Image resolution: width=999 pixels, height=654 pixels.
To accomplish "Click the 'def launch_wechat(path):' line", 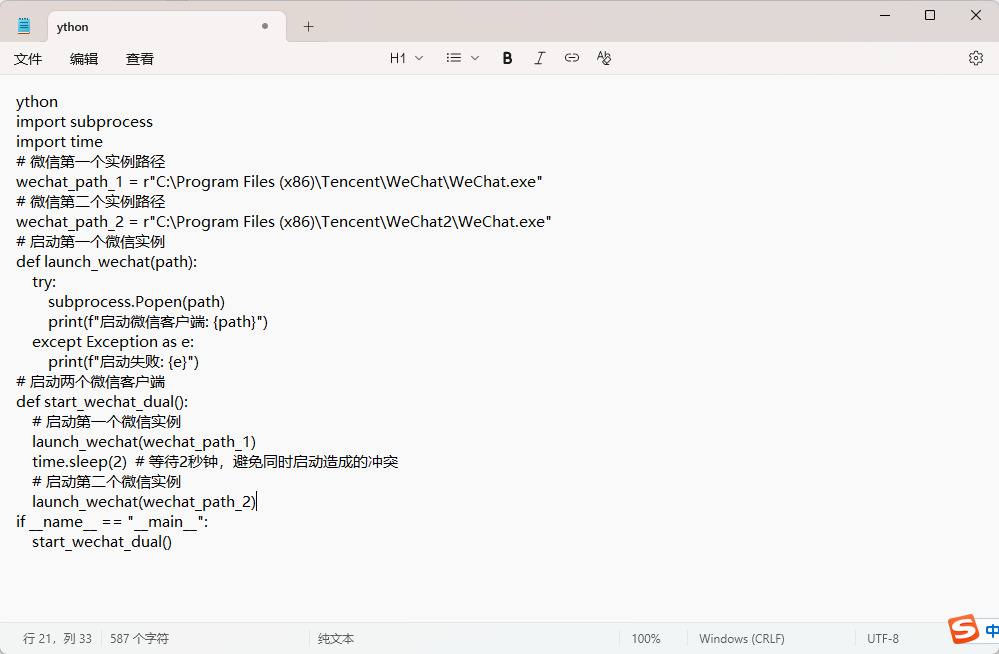I will click(x=106, y=262).
